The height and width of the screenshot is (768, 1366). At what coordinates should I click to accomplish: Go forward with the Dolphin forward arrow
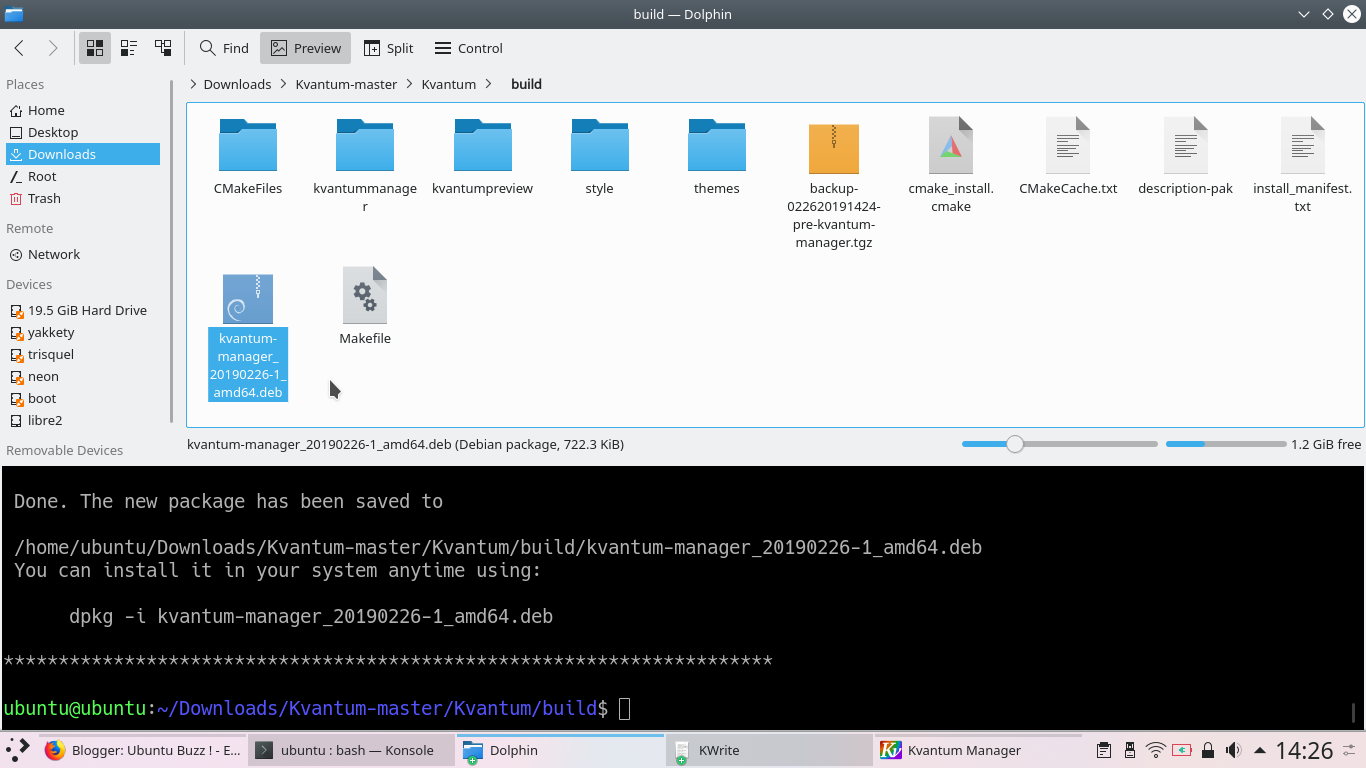coord(53,48)
